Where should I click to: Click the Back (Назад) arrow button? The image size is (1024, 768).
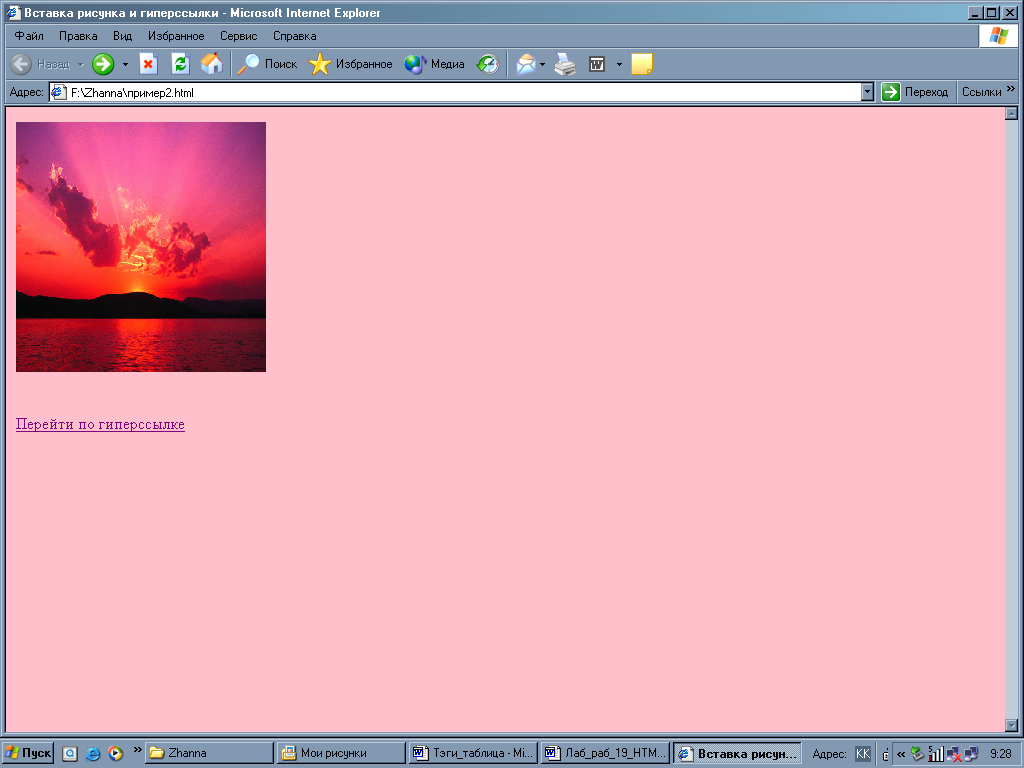click(40, 64)
